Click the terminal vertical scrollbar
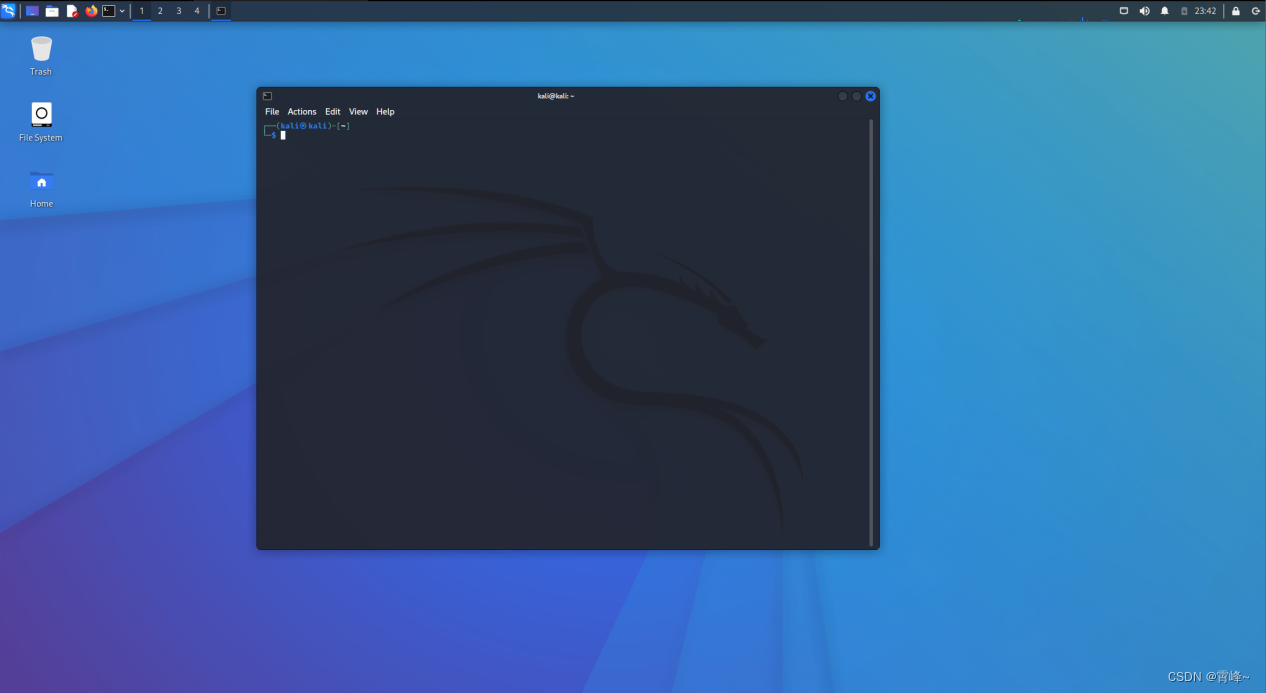The height and width of the screenshot is (693, 1266). (x=872, y=332)
